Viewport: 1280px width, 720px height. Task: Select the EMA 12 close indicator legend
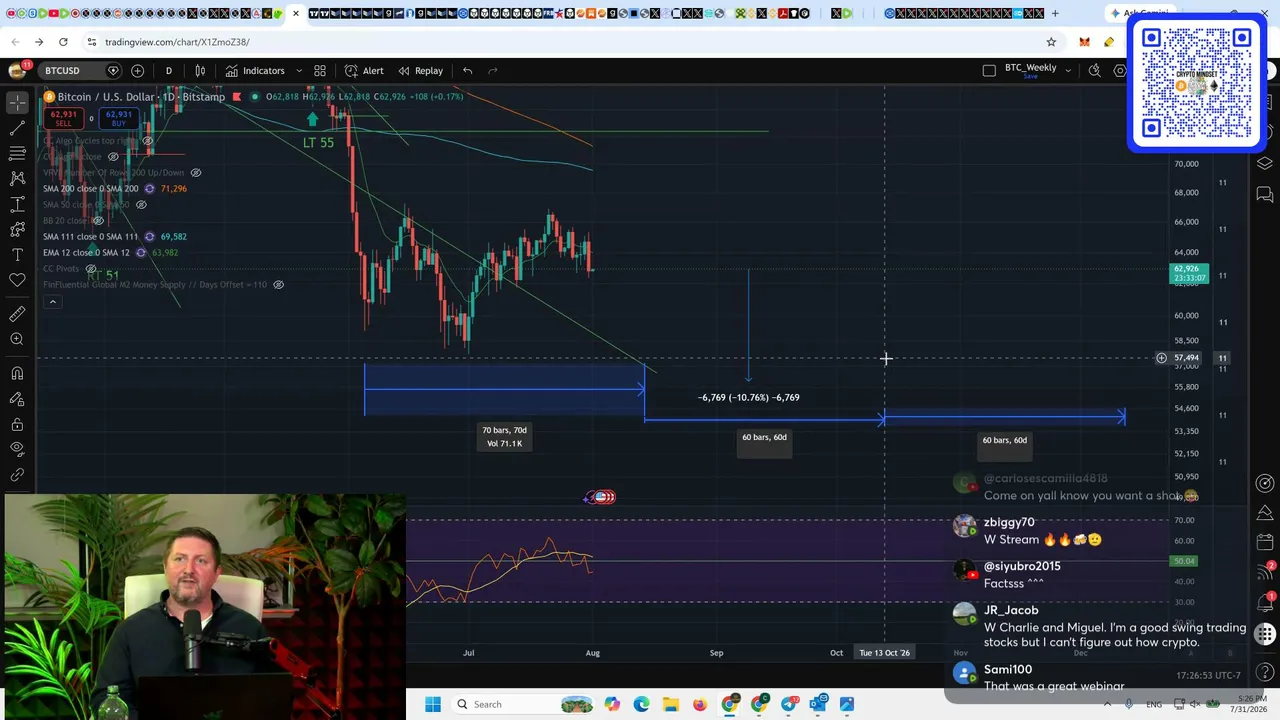[86, 253]
